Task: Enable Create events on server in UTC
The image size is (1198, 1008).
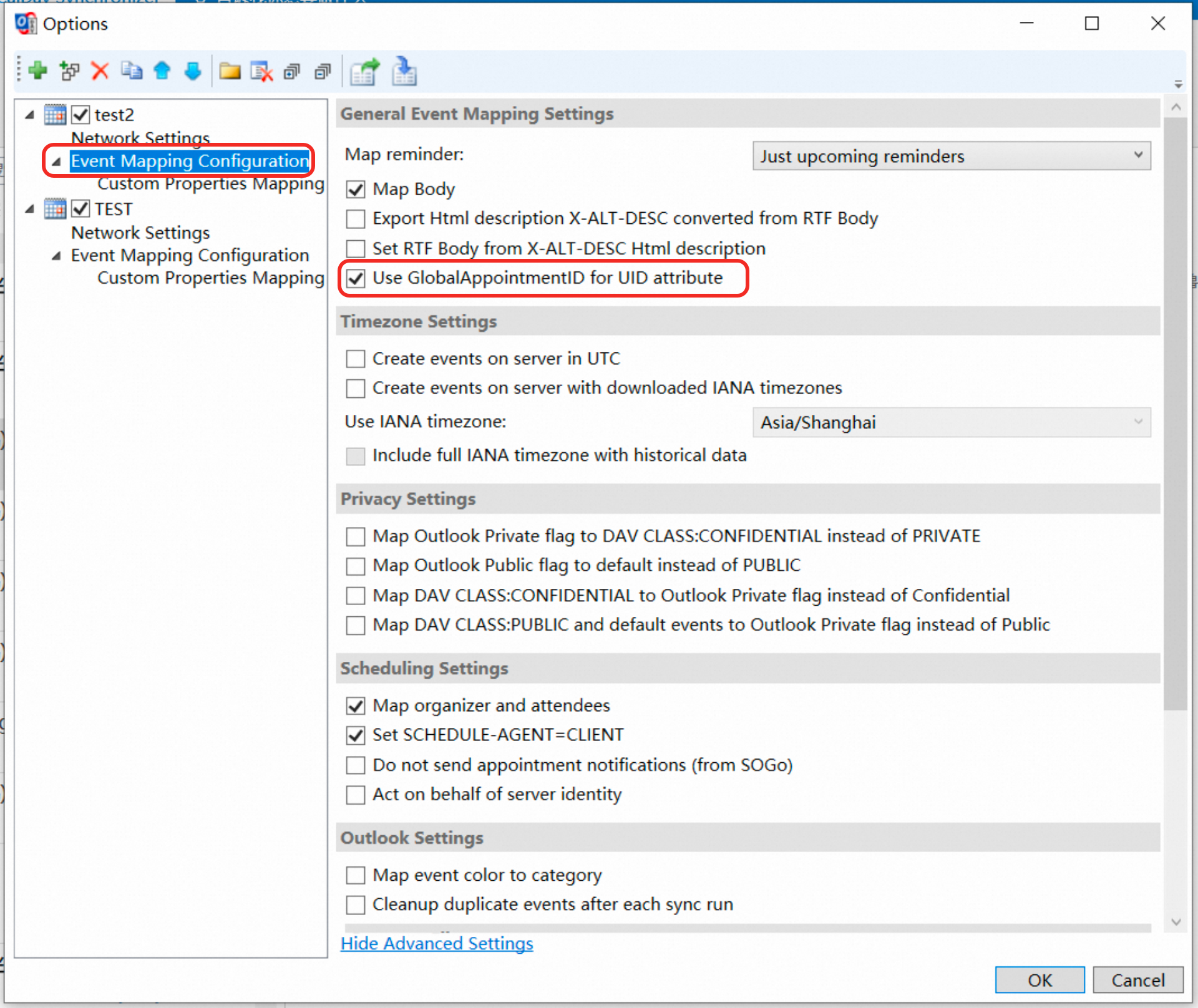Action: [x=356, y=359]
